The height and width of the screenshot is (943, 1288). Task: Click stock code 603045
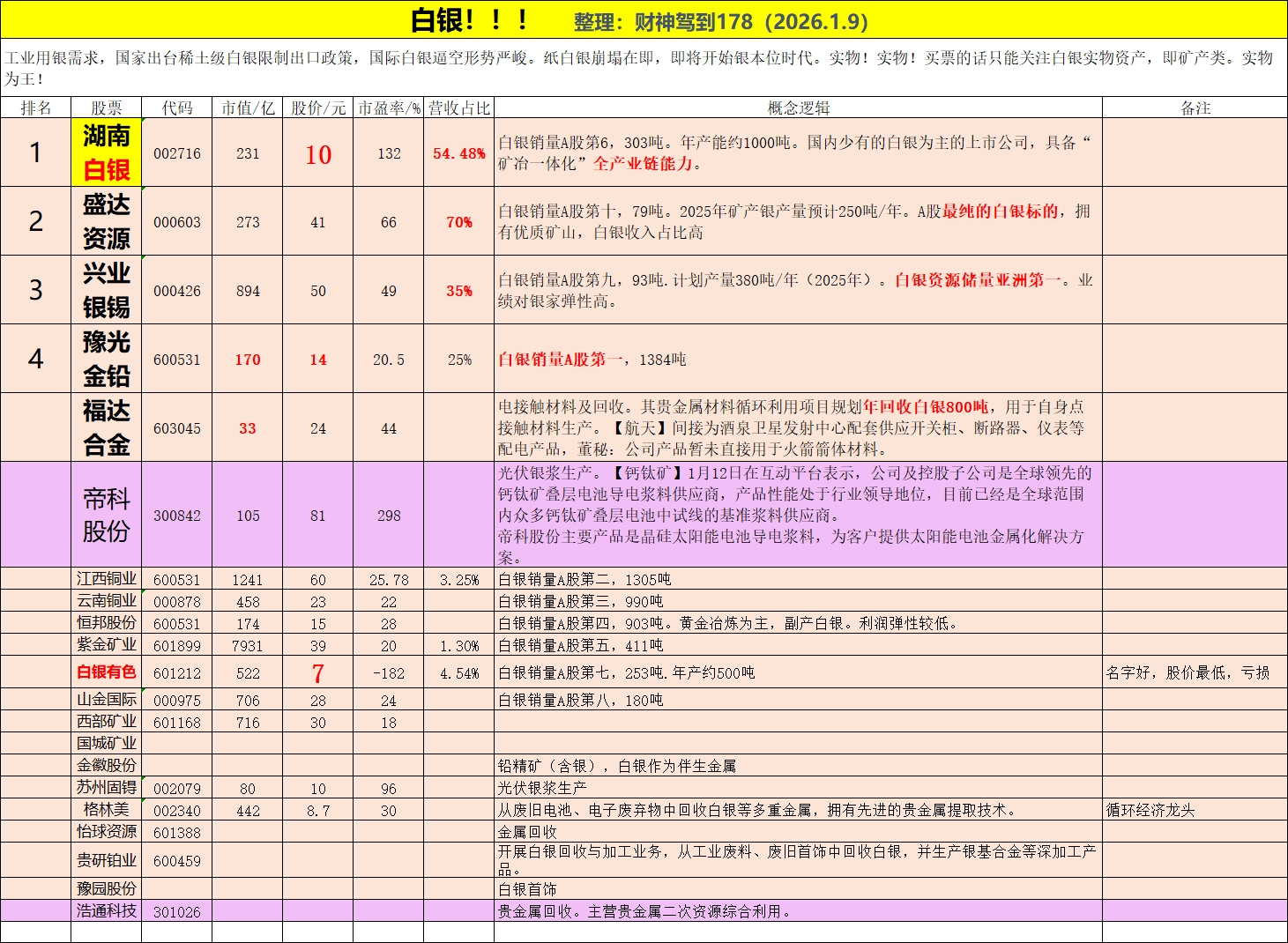(x=177, y=428)
